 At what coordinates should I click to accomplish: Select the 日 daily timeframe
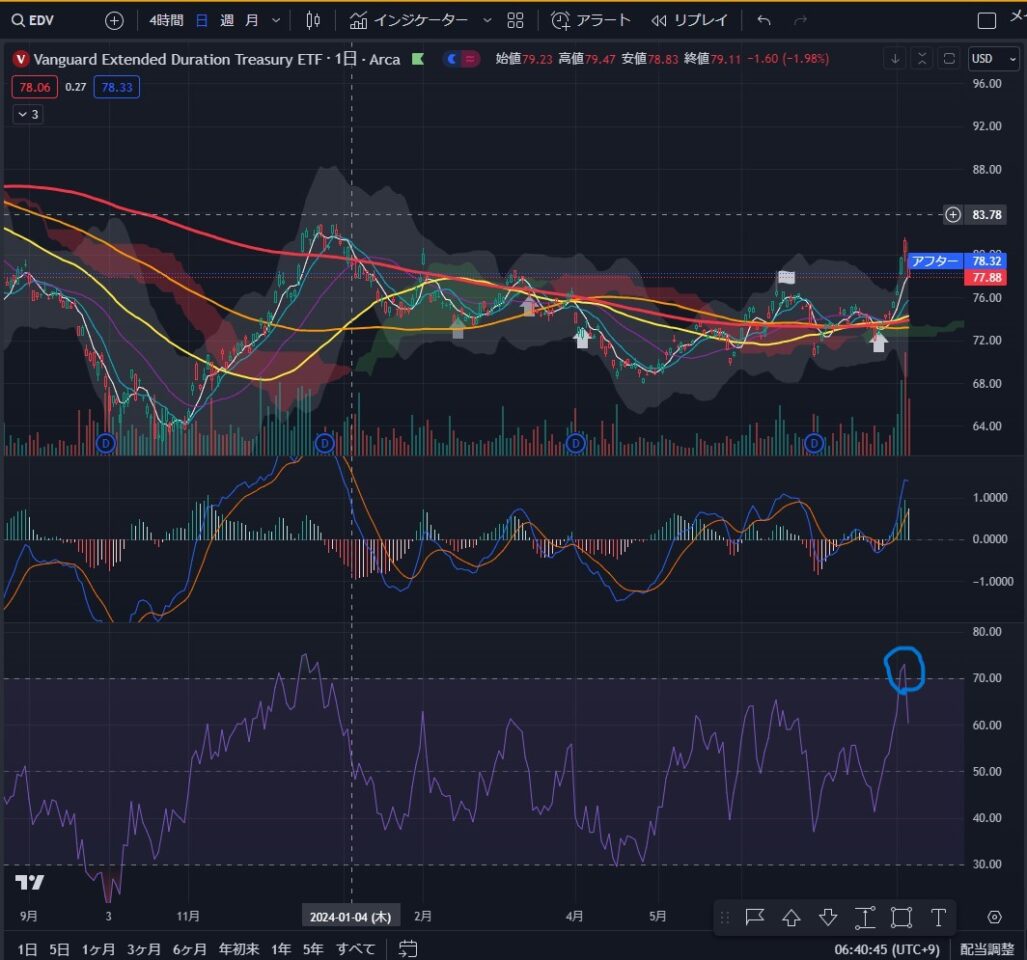coord(202,20)
